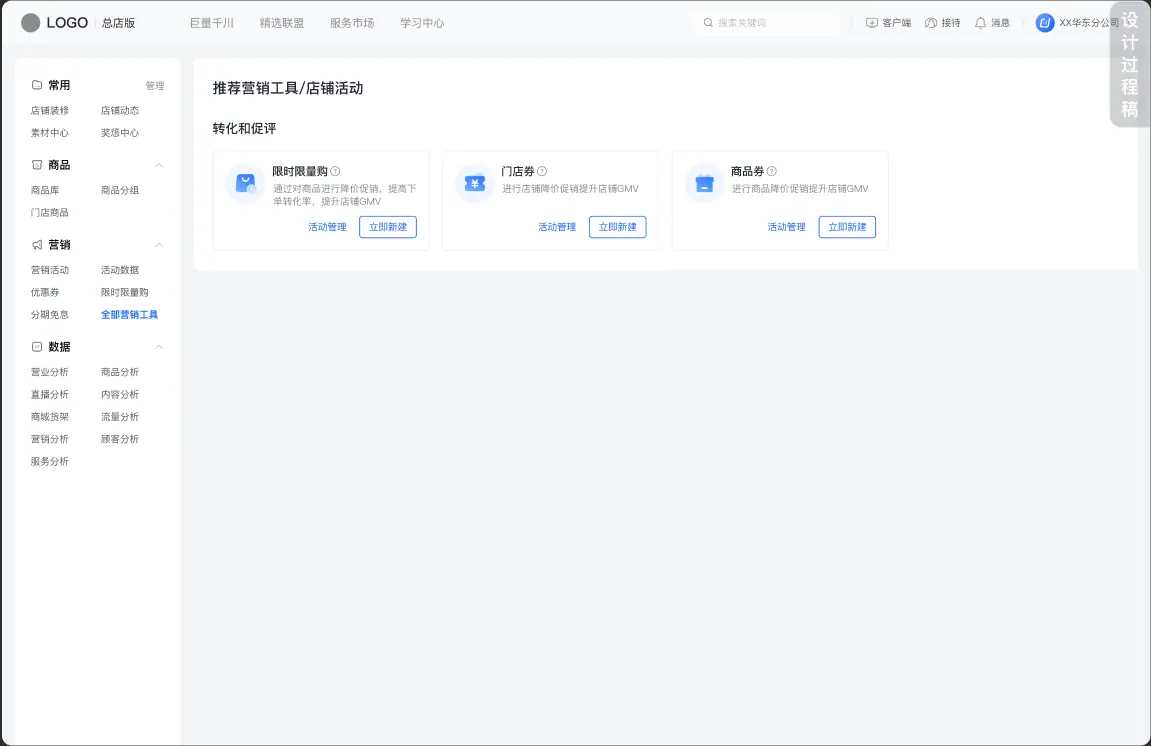Open 营销分析 in sidebar
Screen dimensions: 1151x746
[50, 439]
